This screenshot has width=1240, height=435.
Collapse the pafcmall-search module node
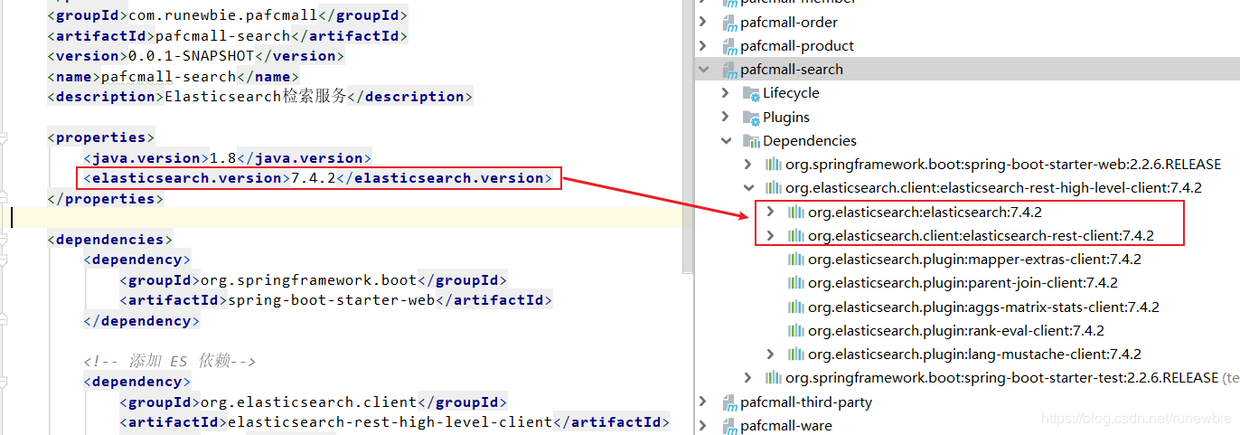click(704, 70)
